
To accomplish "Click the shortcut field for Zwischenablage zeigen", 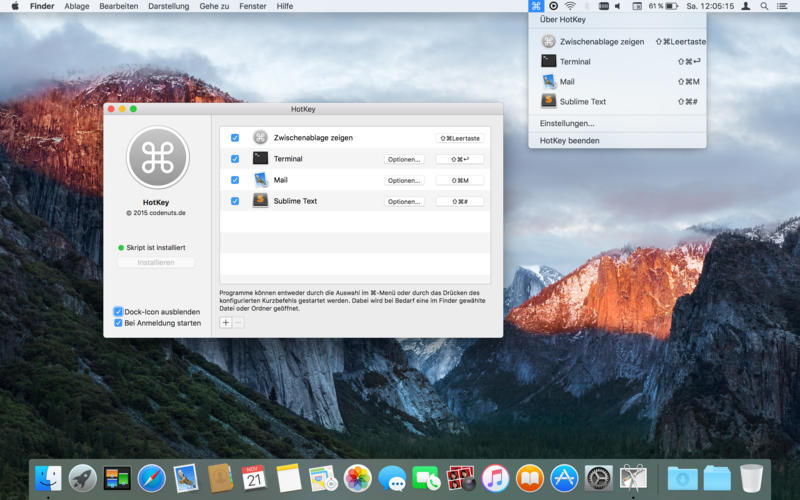I will click(x=460, y=138).
